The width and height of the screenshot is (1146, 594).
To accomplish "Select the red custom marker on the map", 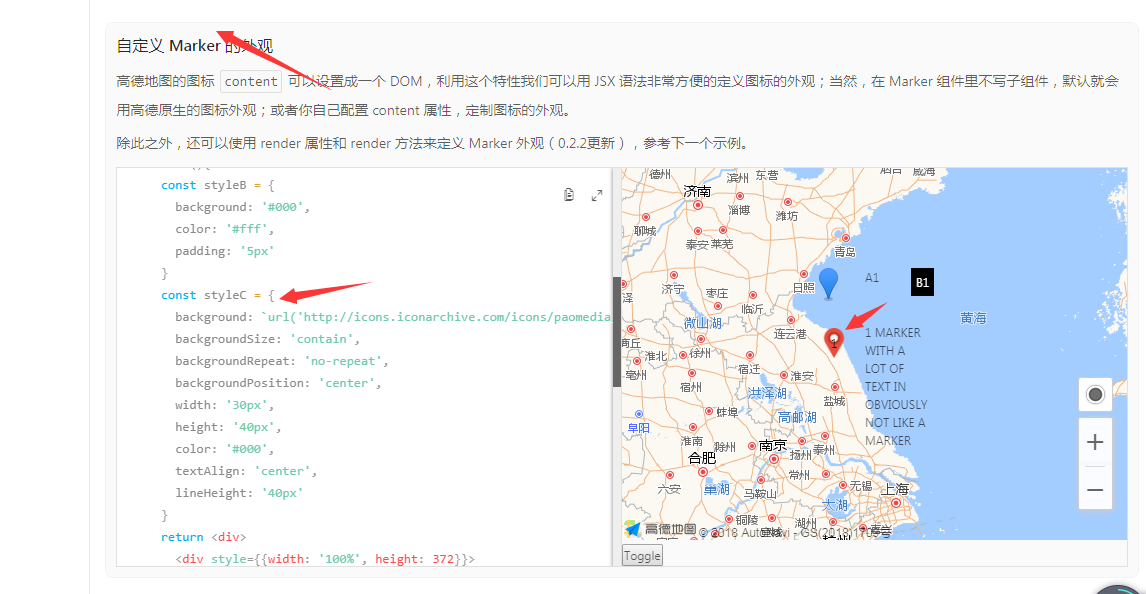I will [x=835, y=340].
